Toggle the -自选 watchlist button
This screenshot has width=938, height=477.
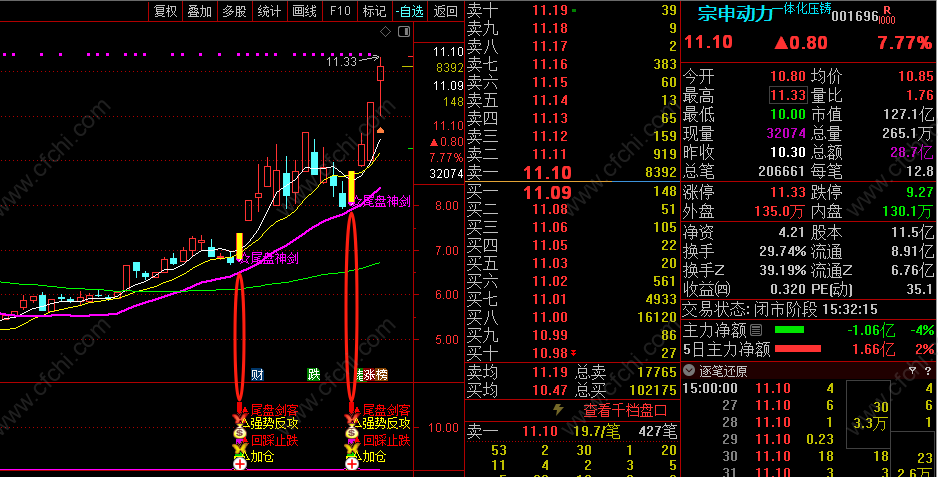pos(410,11)
